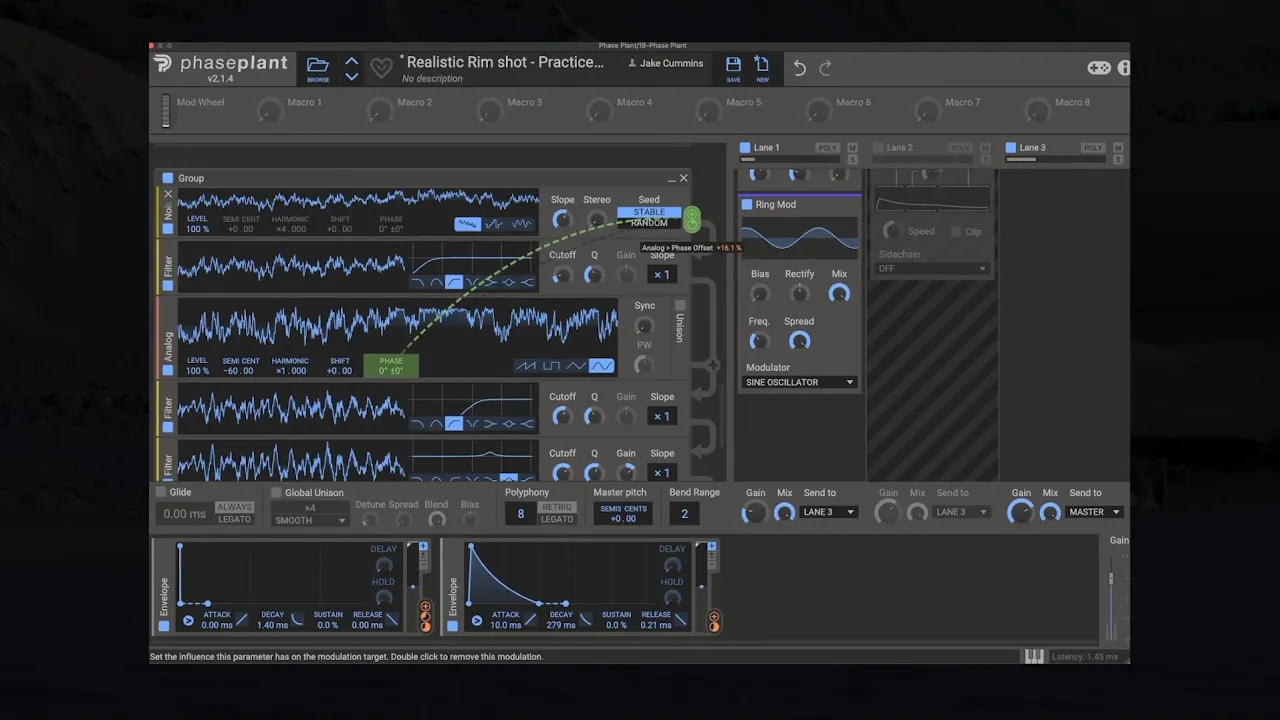
Task: Click the Polyphony voice count field
Action: tap(520, 514)
